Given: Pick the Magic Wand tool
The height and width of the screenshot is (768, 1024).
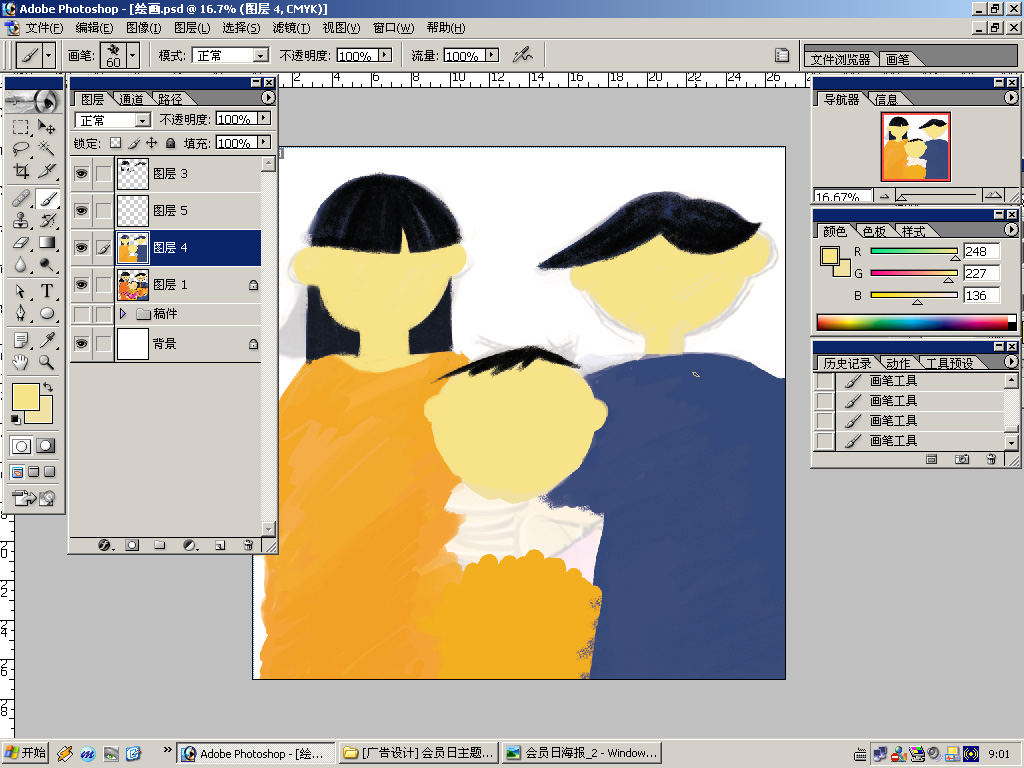Looking at the screenshot, I should [46, 149].
